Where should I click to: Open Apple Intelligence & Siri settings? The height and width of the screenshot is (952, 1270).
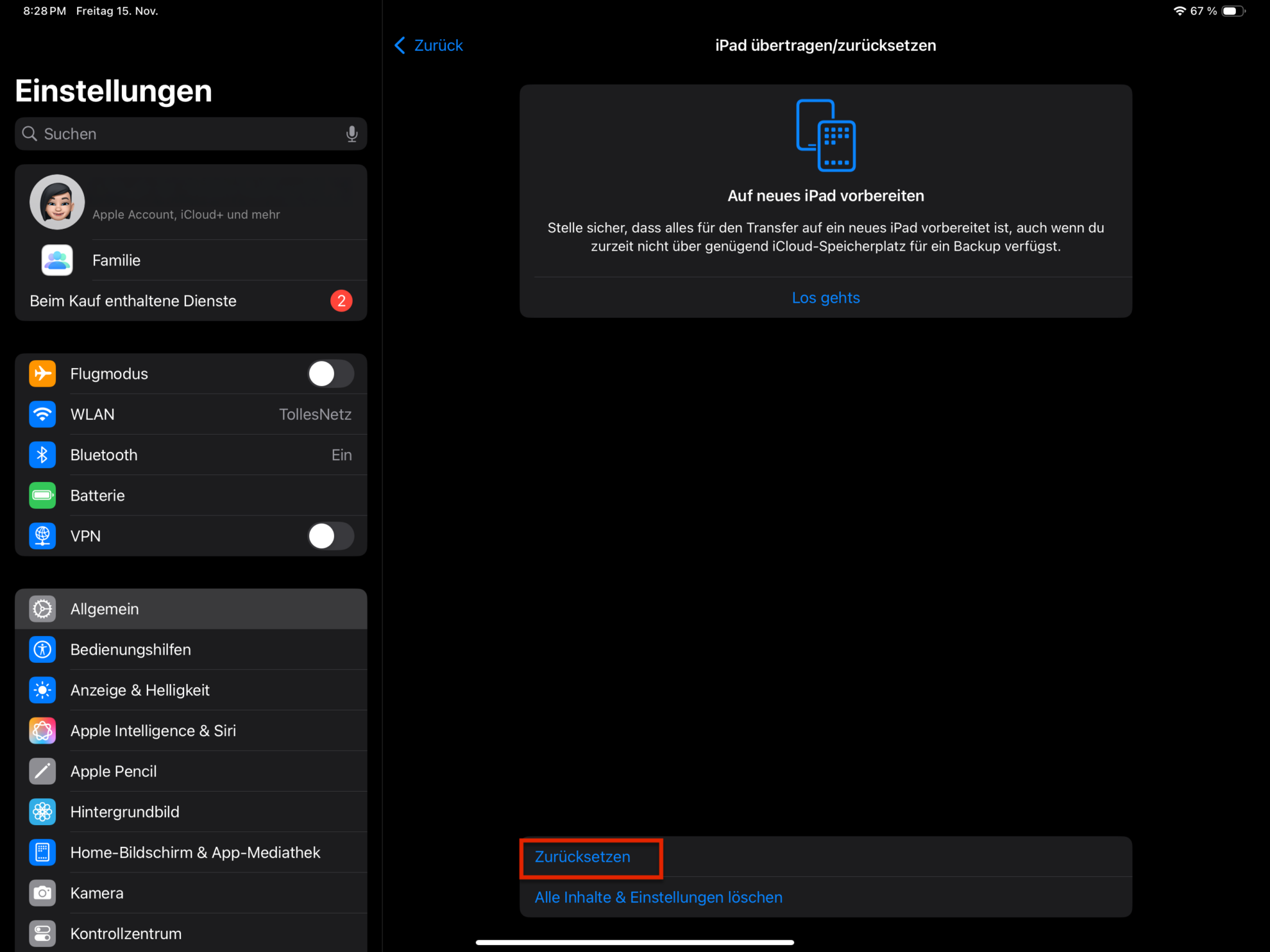[191, 731]
